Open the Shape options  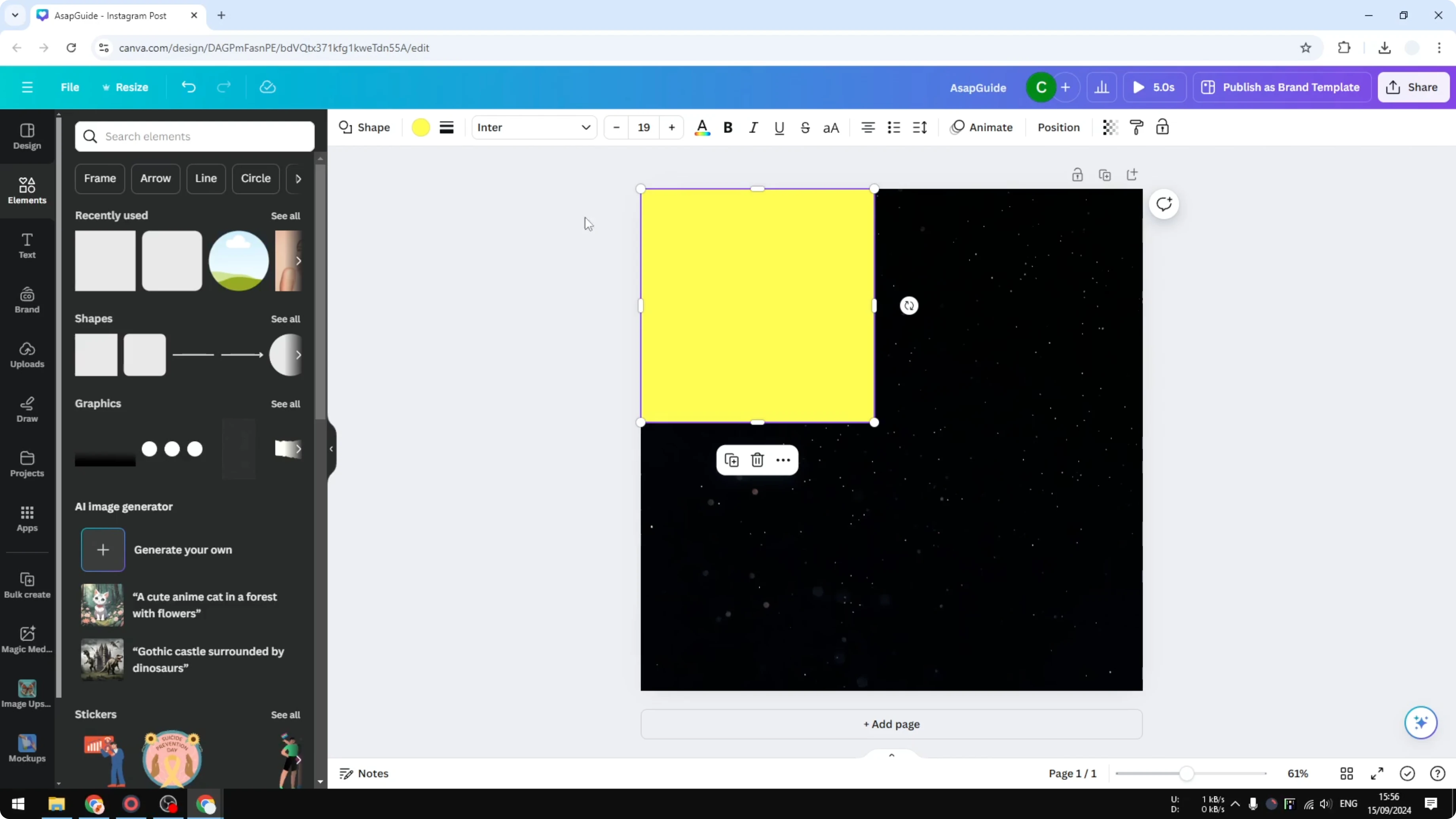(x=364, y=127)
